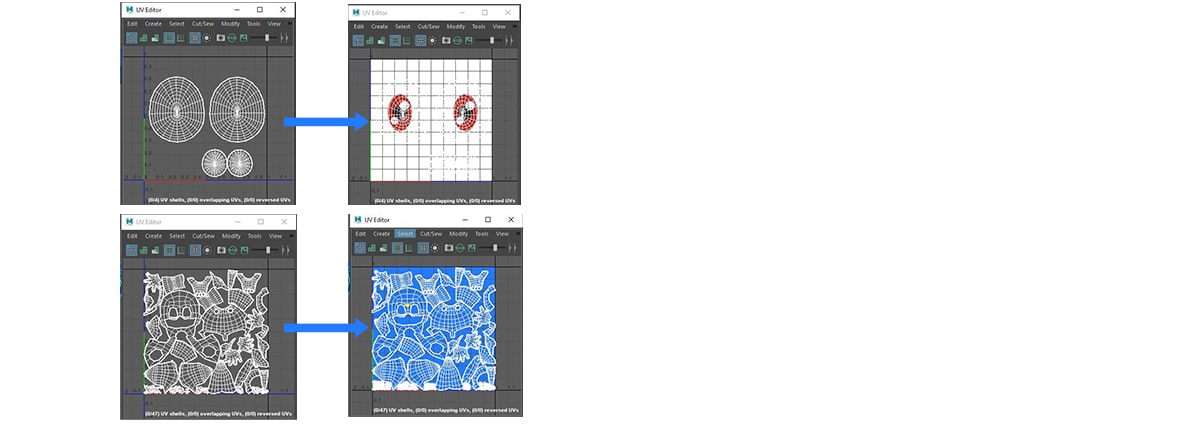The image size is (1200, 427).
Task: Click circular dot icon in top-left UV Editor toolbar
Action: [207, 38]
